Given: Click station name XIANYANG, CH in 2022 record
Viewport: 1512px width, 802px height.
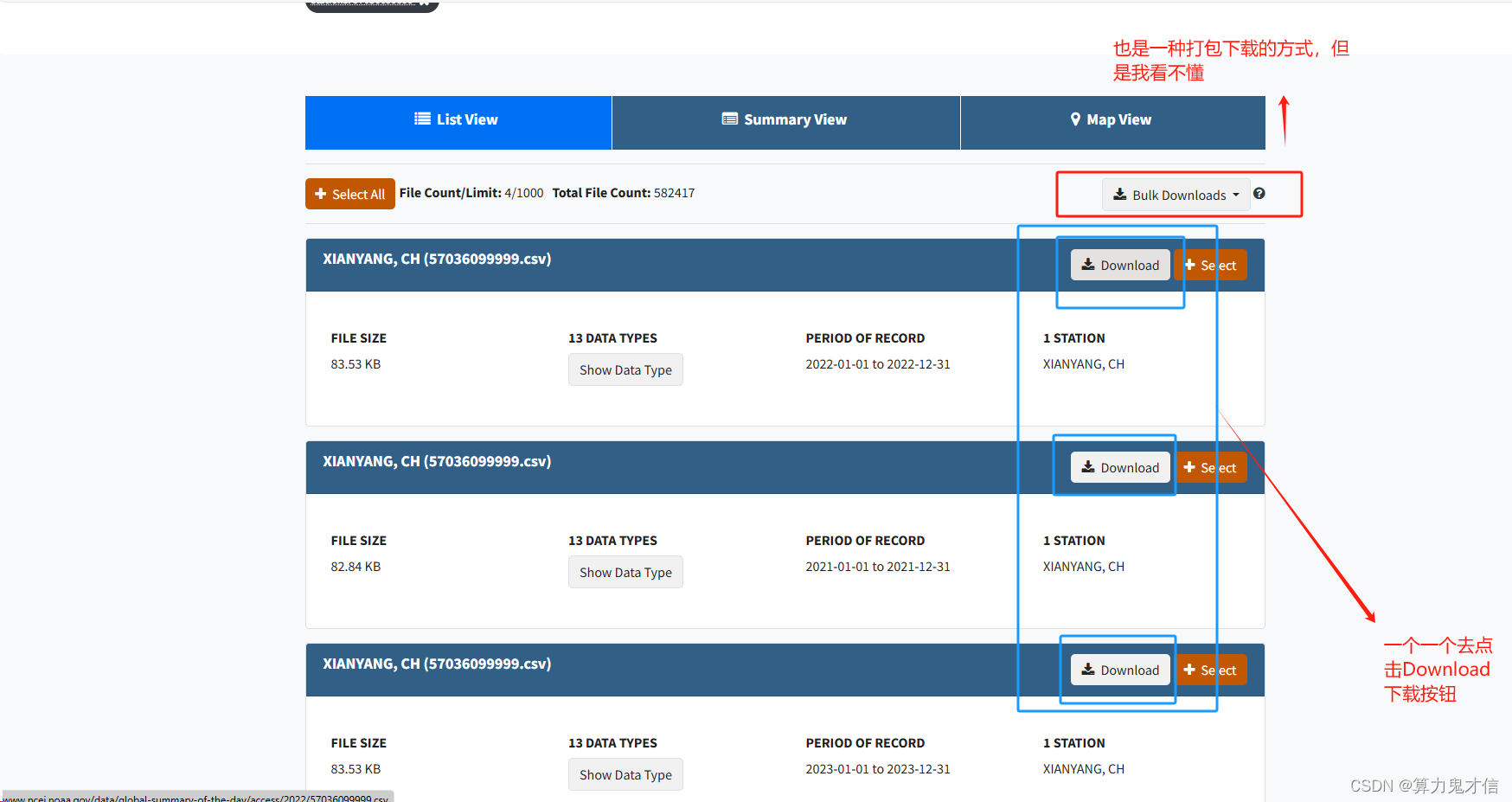Looking at the screenshot, I should [1084, 364].
